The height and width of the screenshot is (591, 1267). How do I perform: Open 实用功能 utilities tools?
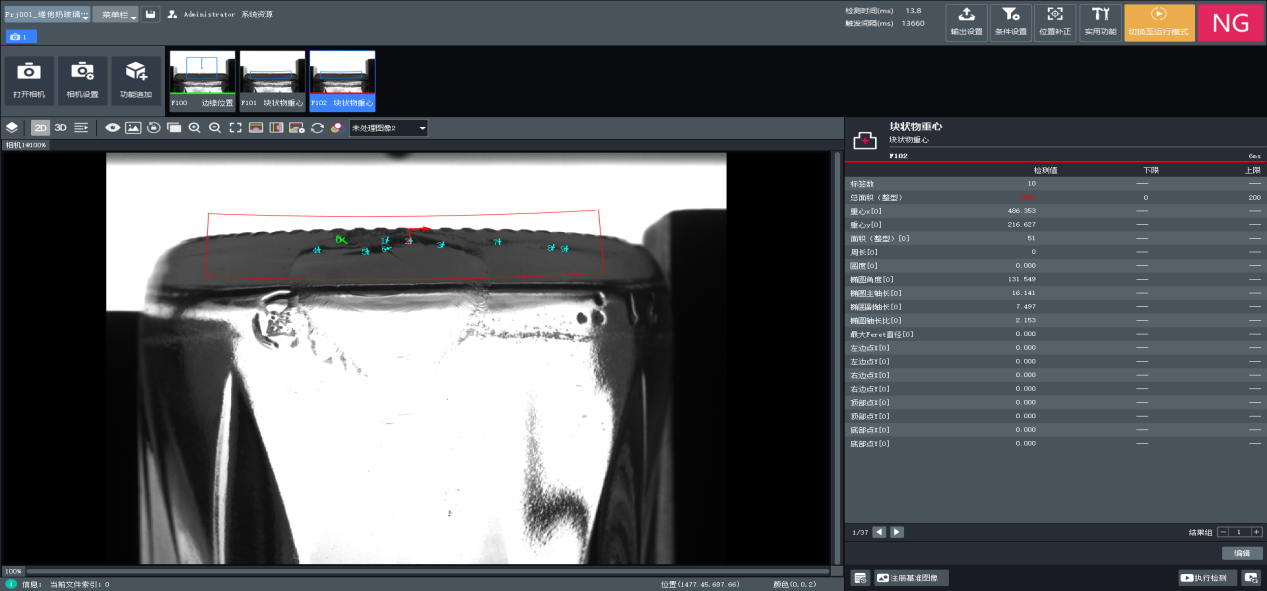1100,21
